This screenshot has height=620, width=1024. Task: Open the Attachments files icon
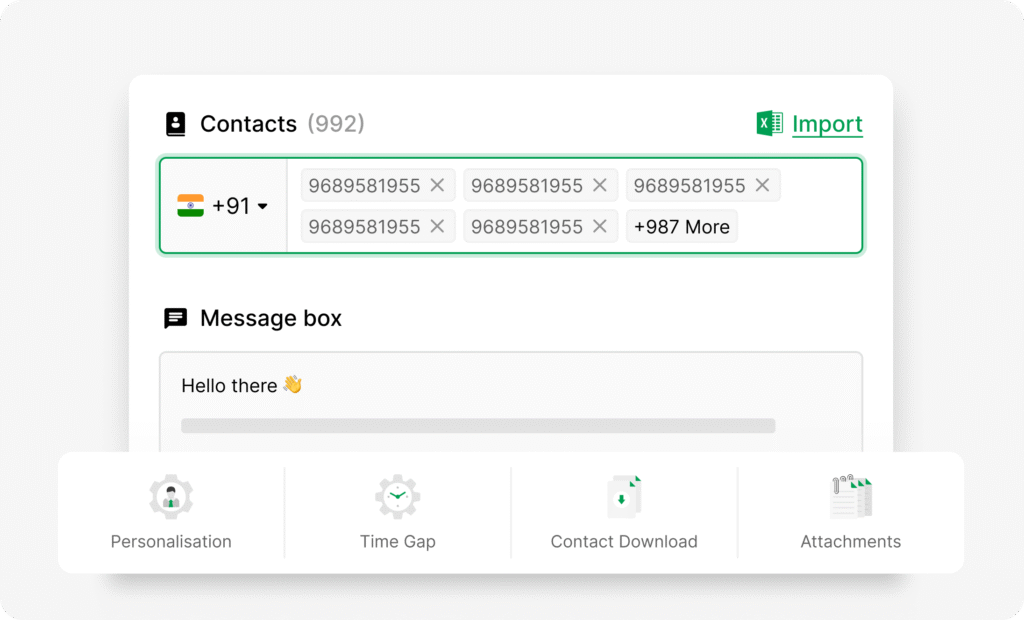tap(850, 496)
